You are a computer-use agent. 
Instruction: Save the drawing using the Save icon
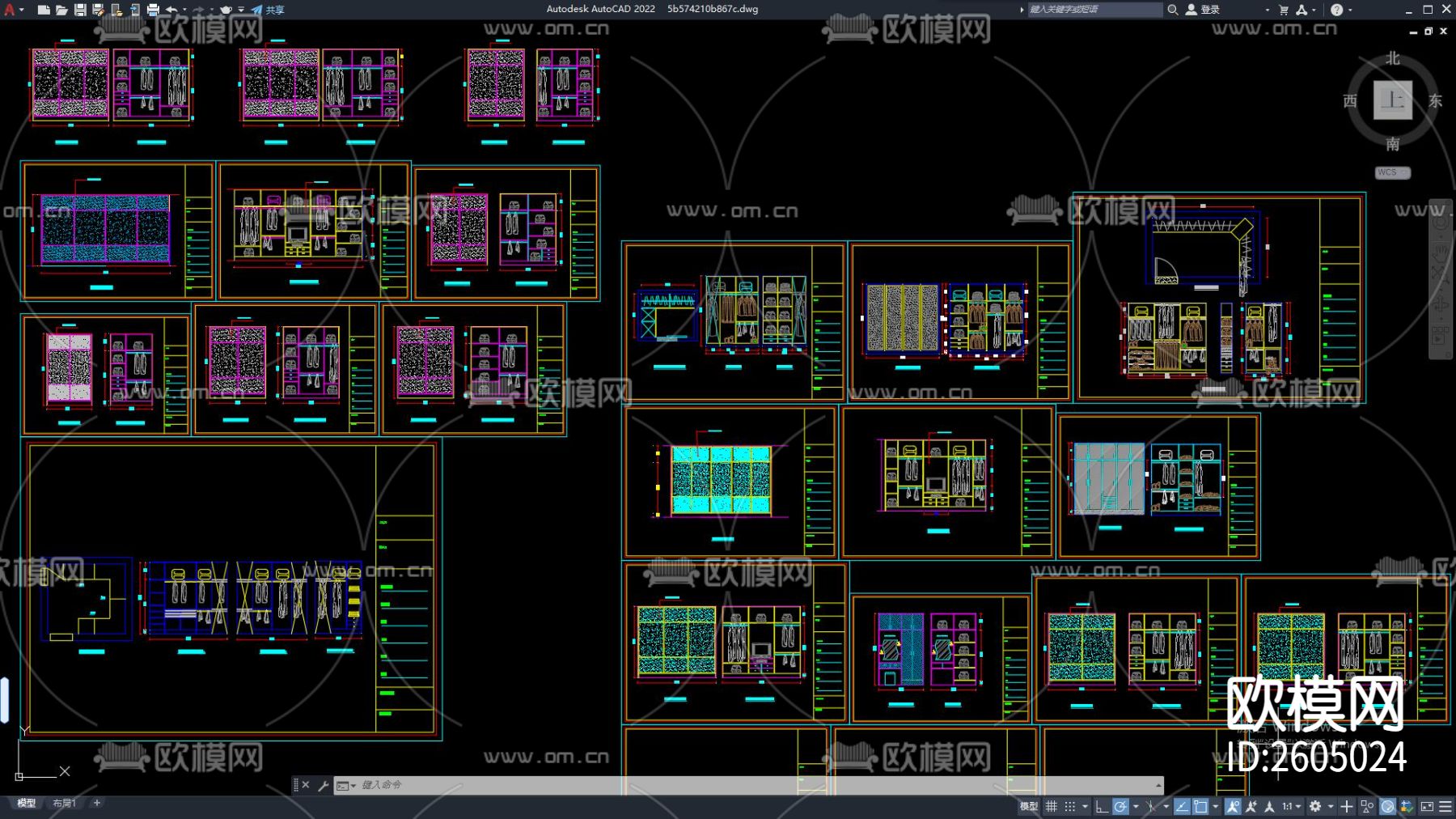tap(80, 10)
